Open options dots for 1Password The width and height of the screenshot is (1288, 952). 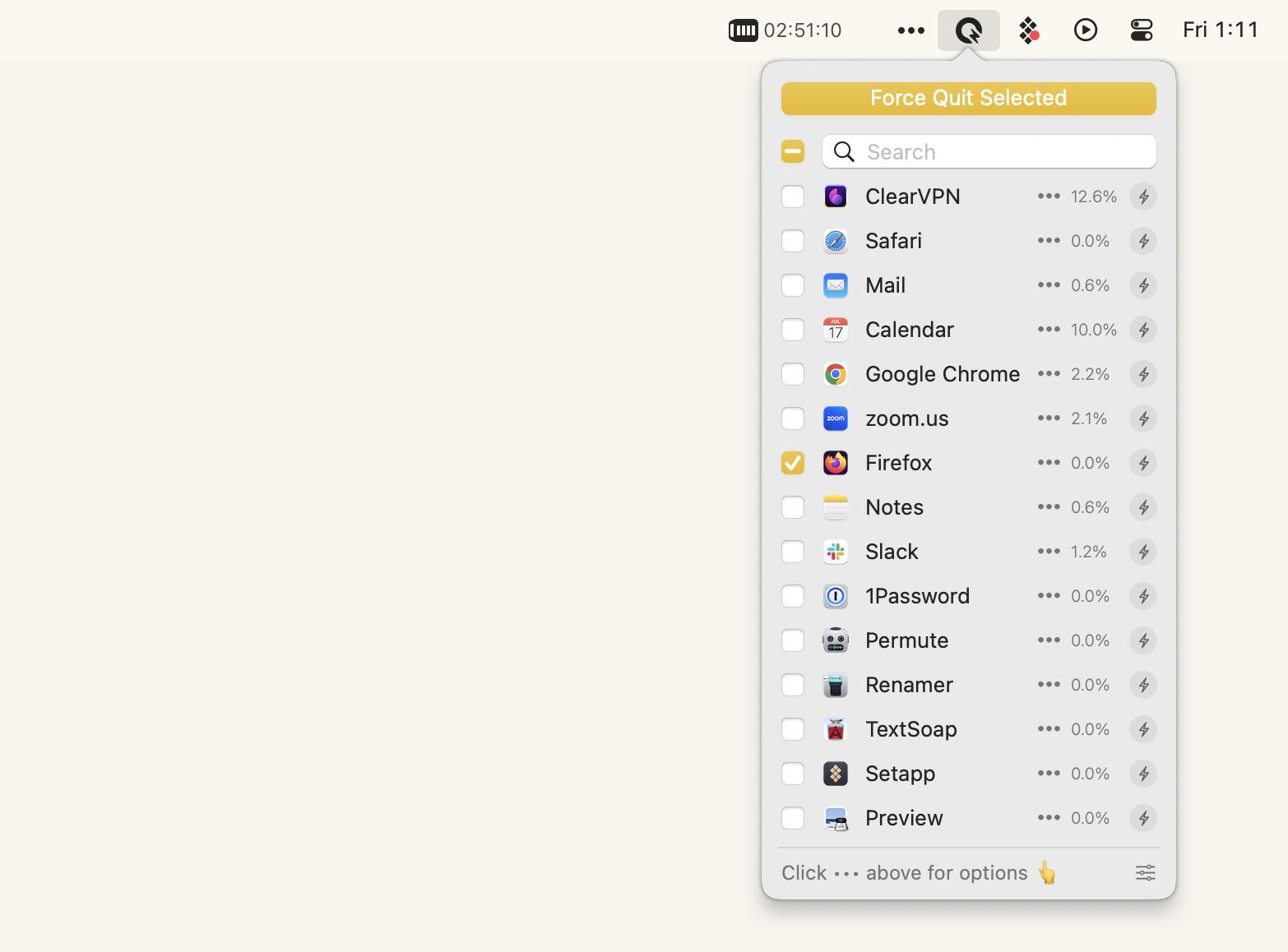click(1049, 595)
